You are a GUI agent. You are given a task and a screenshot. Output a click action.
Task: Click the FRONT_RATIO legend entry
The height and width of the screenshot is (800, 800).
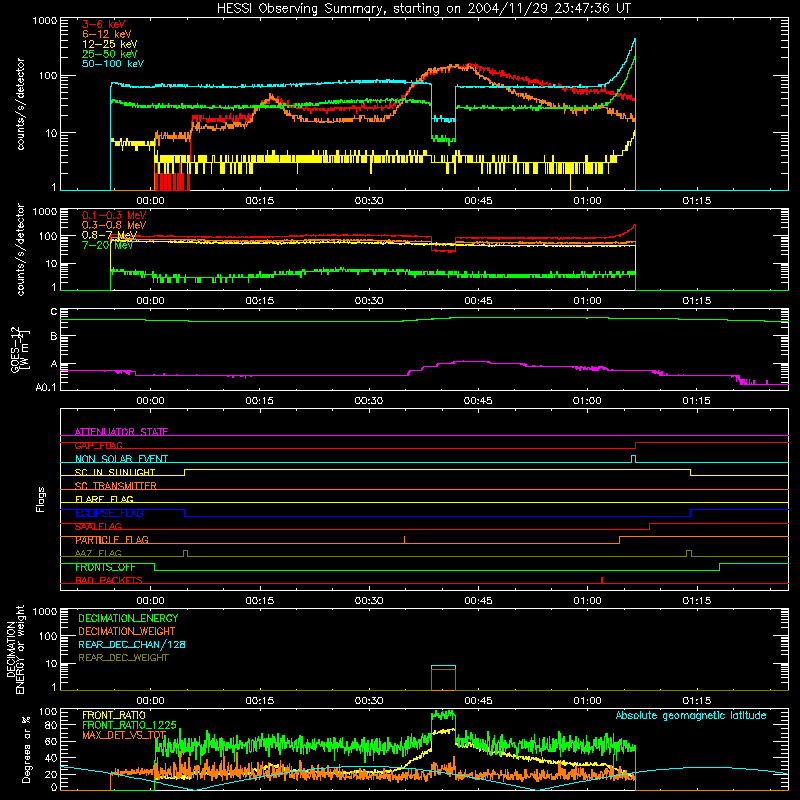(114, 715)
